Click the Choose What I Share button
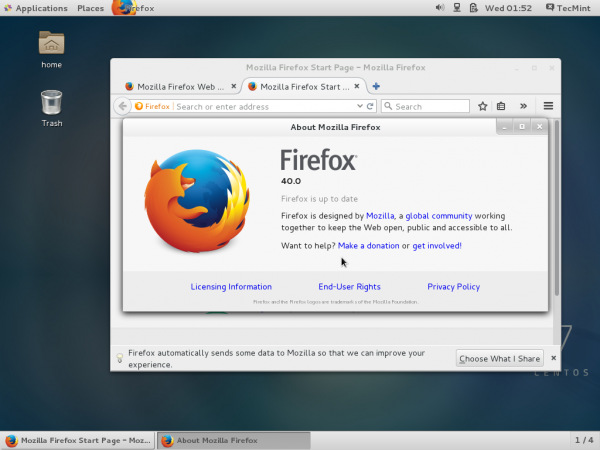Viewport: 600px width, 450px height. click(x=499, y=359)
